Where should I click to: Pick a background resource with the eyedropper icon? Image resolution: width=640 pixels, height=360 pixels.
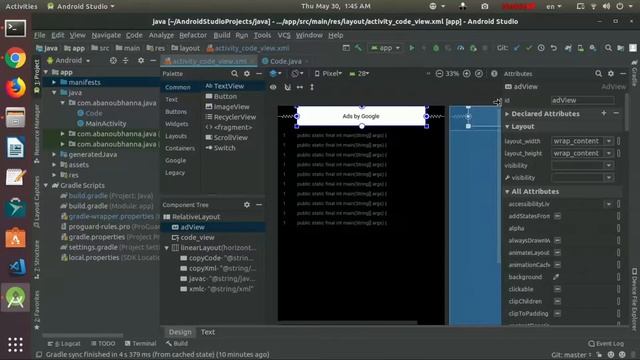[x=556, y=277]
